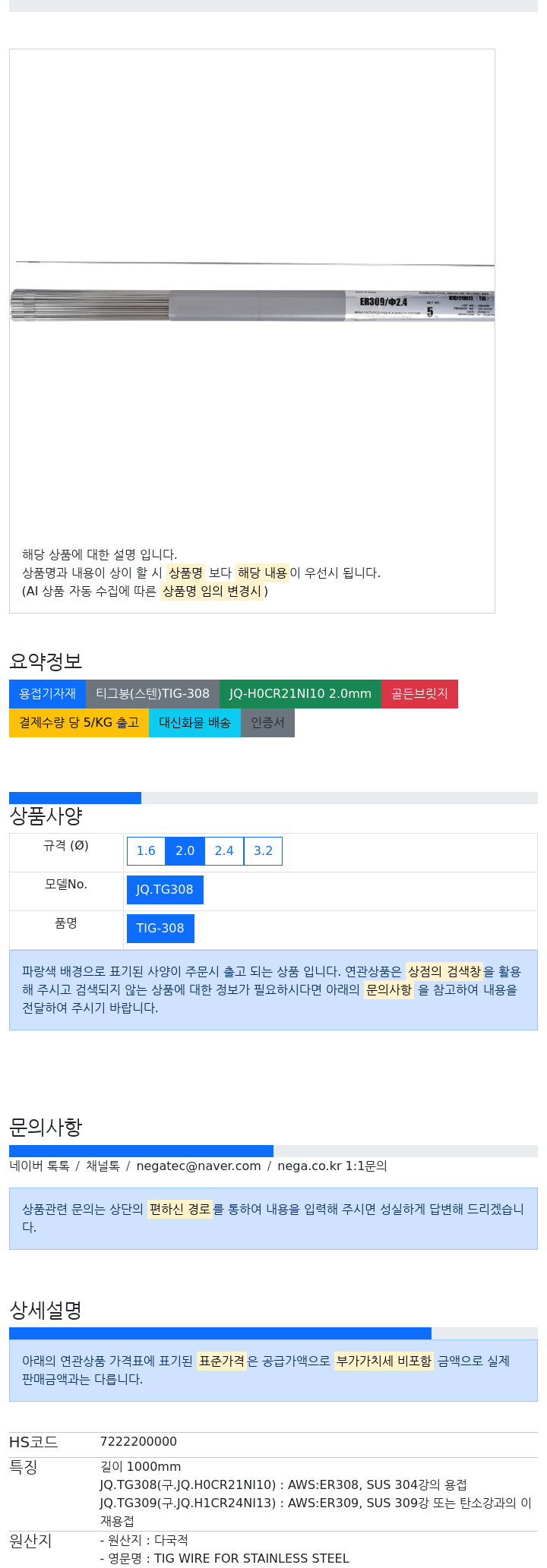Click the JQ-H0CR21NI10 2.0mm green tag
This screenshot has height=1568, width=547.
[x=300, y=693]
